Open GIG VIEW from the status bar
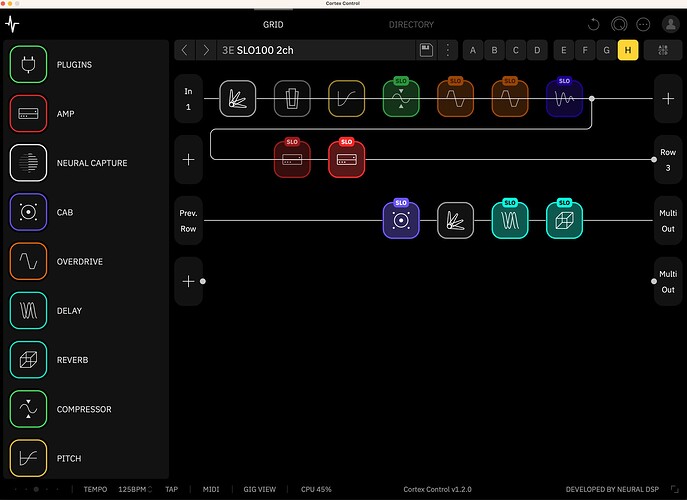This screenshot has width=687, height=500. [259, 489]
